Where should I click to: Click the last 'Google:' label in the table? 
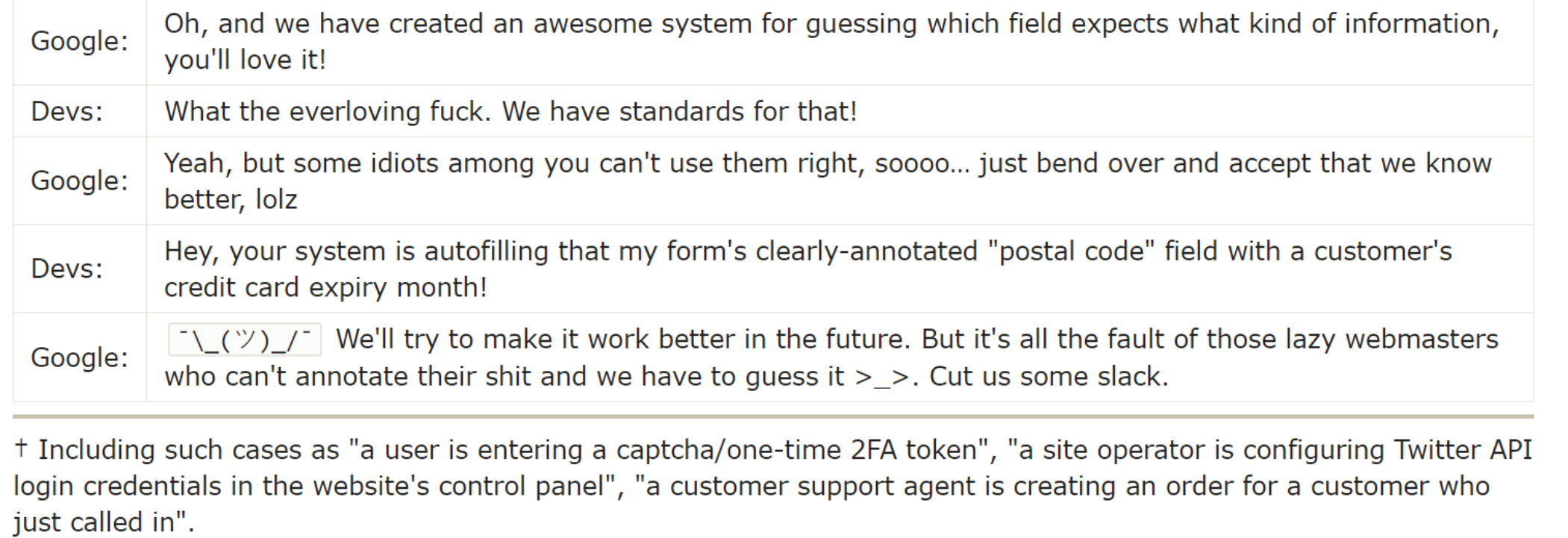tap(79, 357)
